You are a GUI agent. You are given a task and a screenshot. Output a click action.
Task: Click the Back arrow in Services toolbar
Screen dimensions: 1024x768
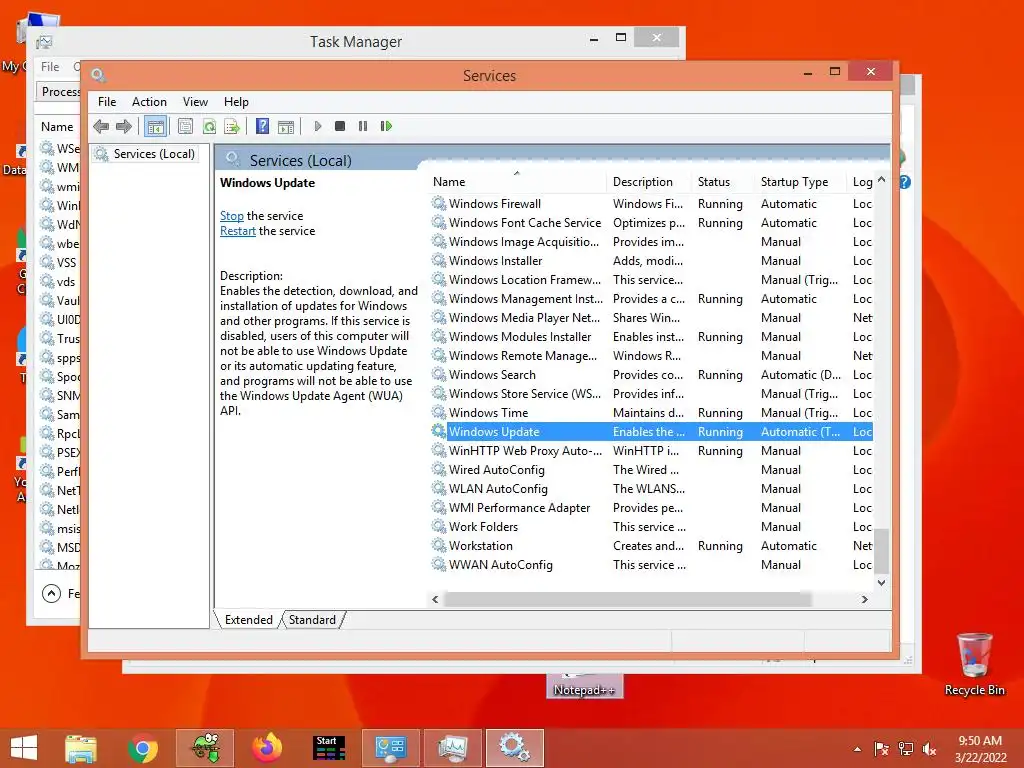[101, 126]
